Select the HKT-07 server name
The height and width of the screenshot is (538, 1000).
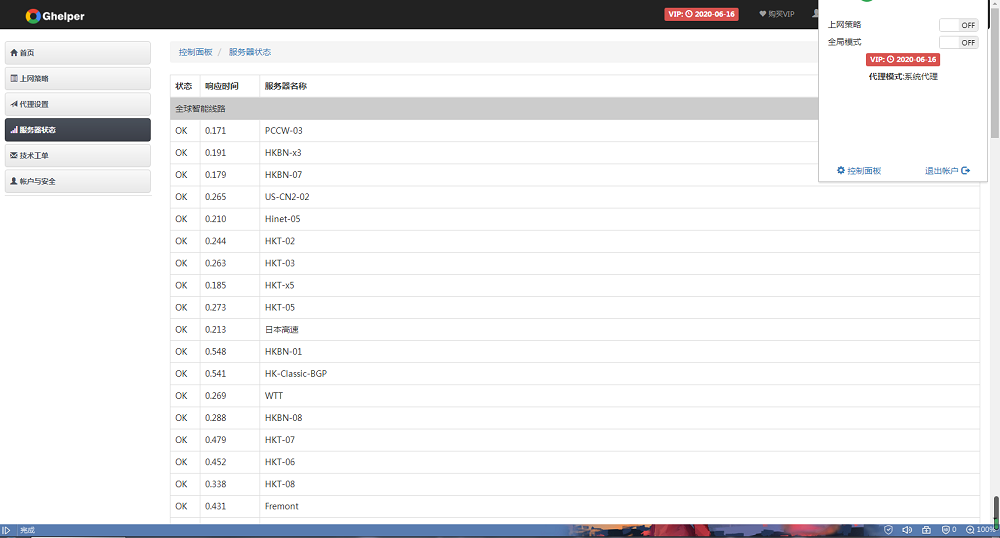click(280, 440)
